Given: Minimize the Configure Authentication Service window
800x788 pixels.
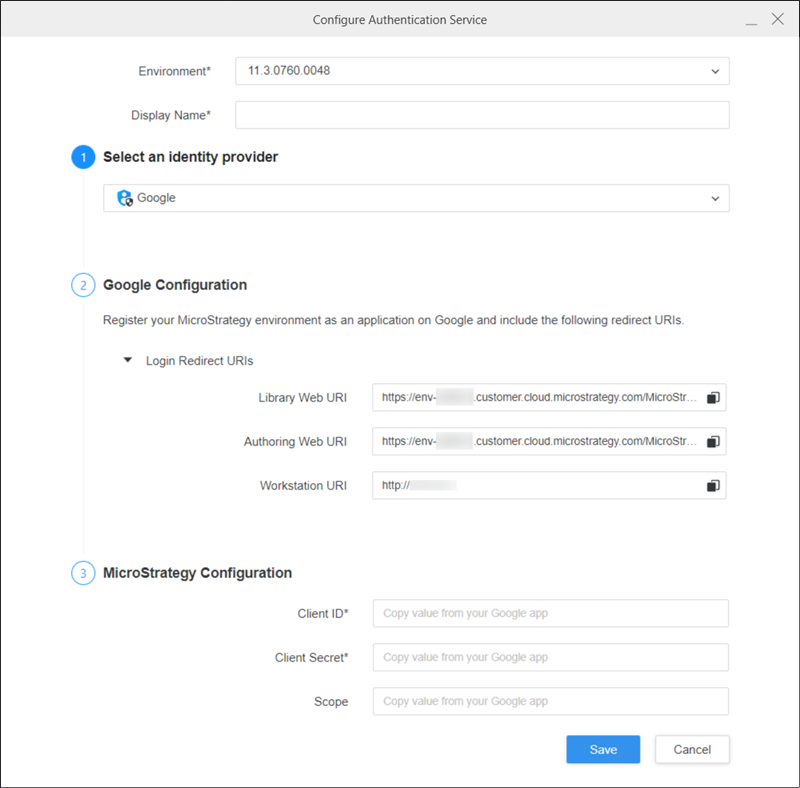Looking at the screenshot, I should click(x=751, y=20).
